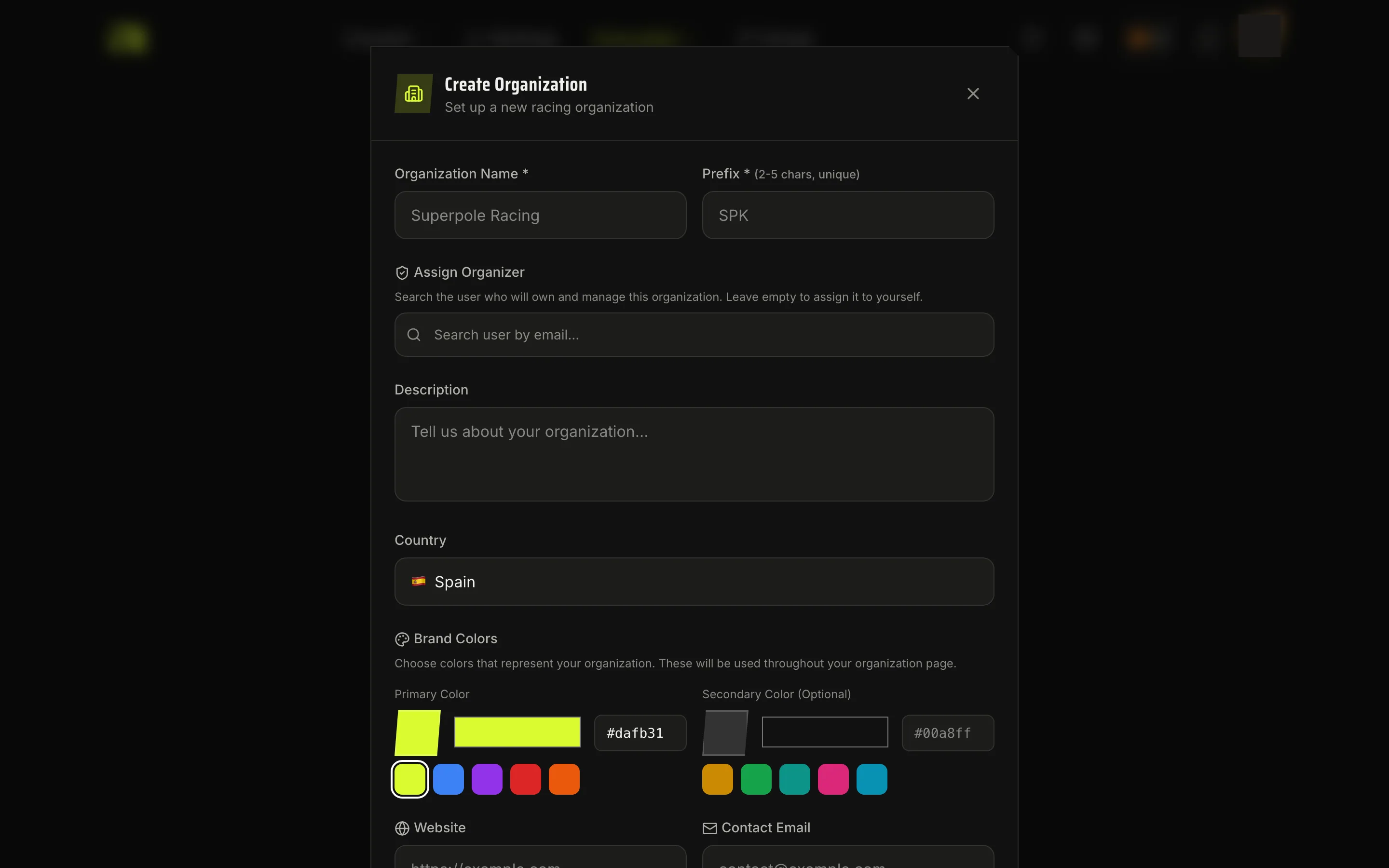Click the Spain flag icon
The height and width of the screenshot is (868, 1389).
click(x=419, y=582)
